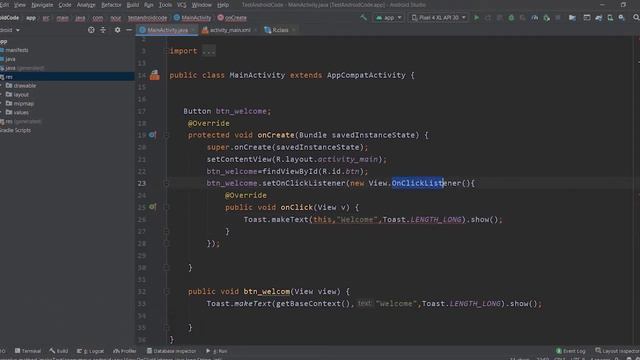Collapse the onClick method fold at line 25
The width and height of the screenshot is (640, 360).
click(166, 207)
